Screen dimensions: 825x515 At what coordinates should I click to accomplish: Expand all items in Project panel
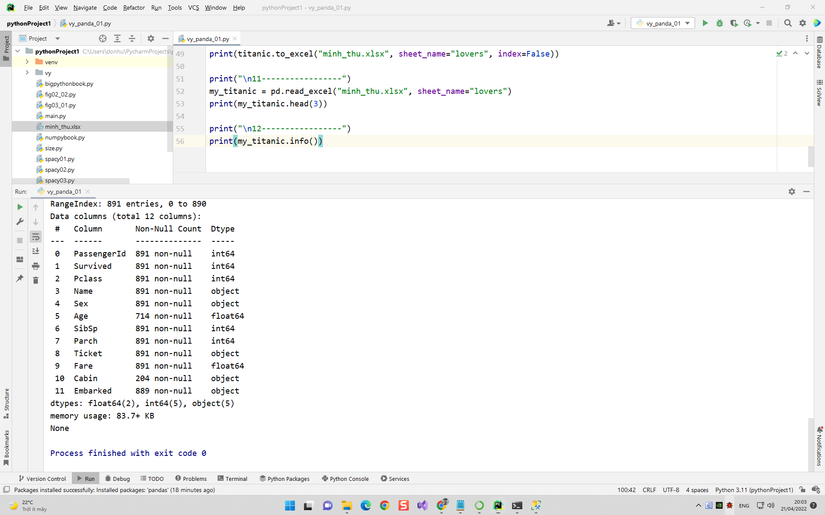tap(117, 38)
